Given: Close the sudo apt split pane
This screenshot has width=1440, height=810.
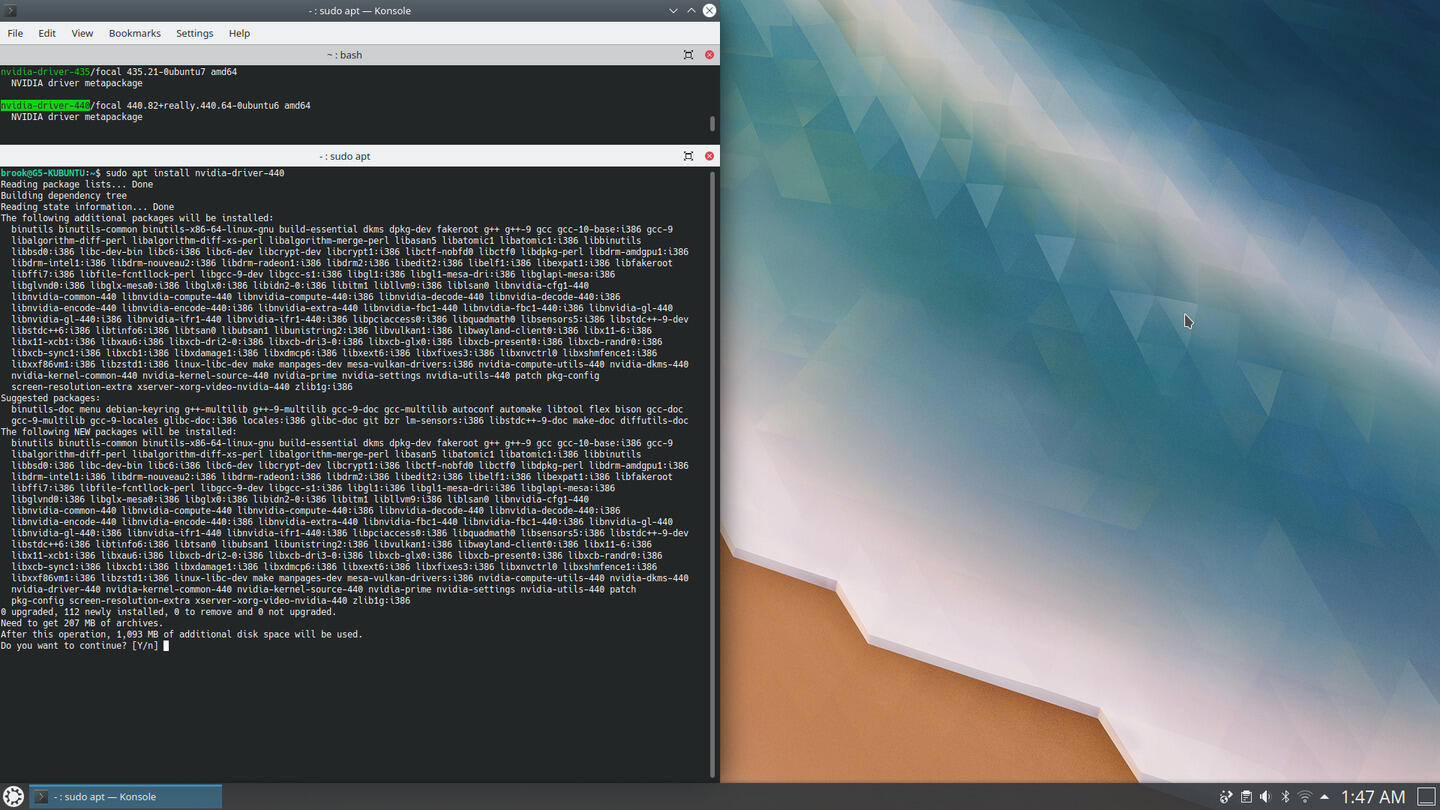Looking at the screenshot, I should pos(710,156).
